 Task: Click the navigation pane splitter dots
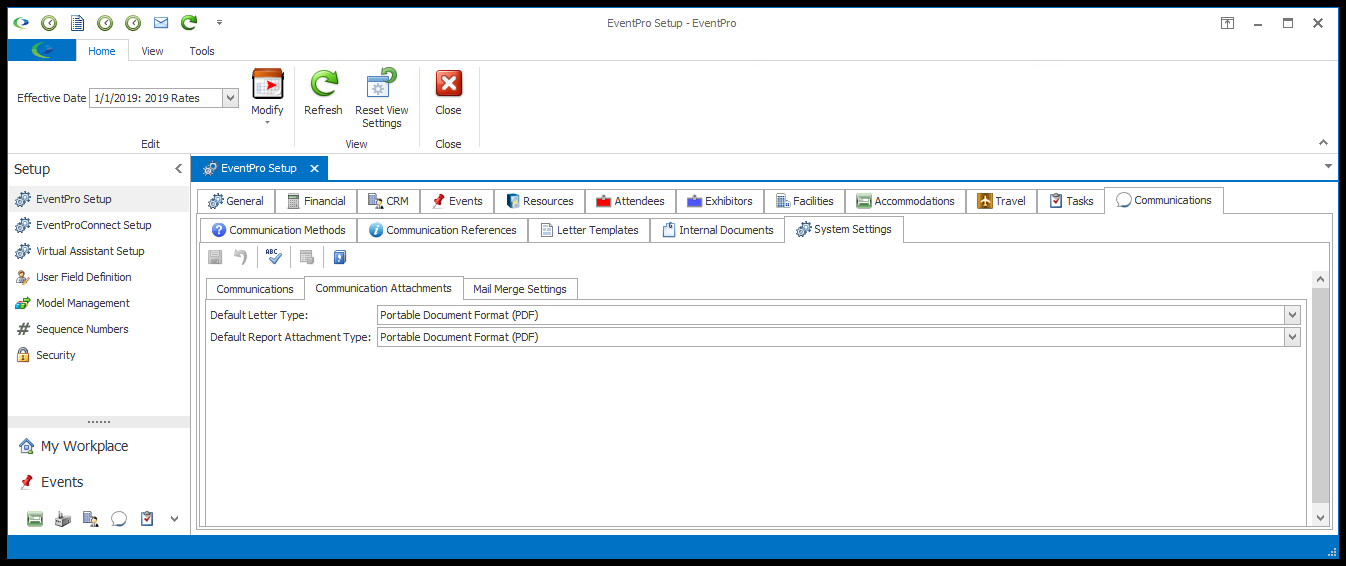[98, 422]
